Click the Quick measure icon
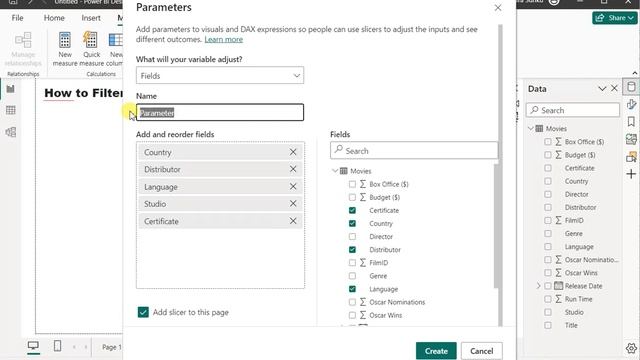Screen dimensions: 640x360 (x=91, y=40)
